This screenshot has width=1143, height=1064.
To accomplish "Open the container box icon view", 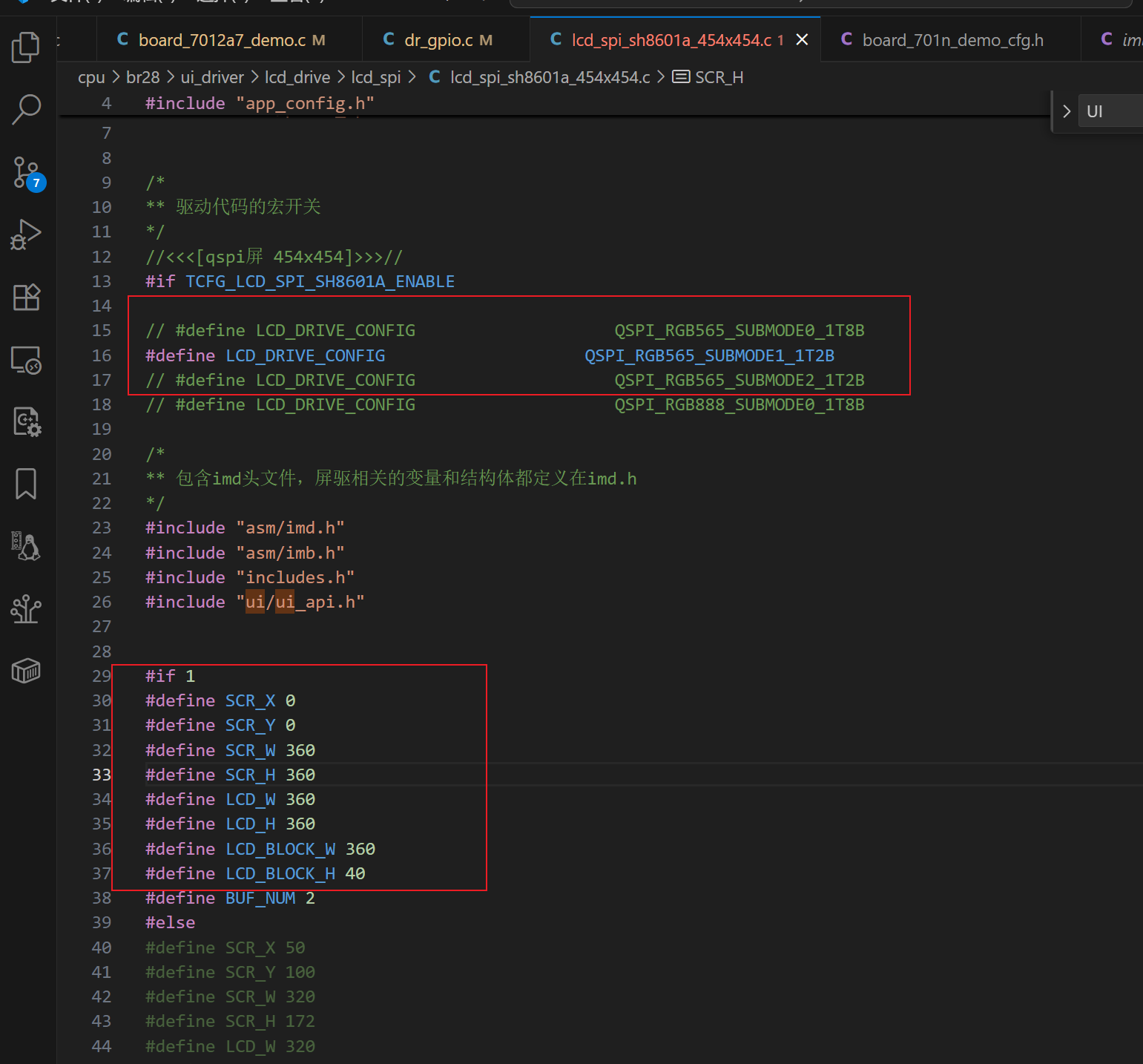I will point(26,671).
